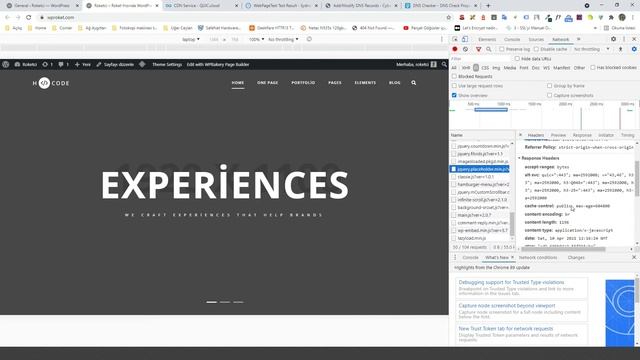Click the record network log button
640x360 pixels.
pyautogui.click(x=455, y=49)
